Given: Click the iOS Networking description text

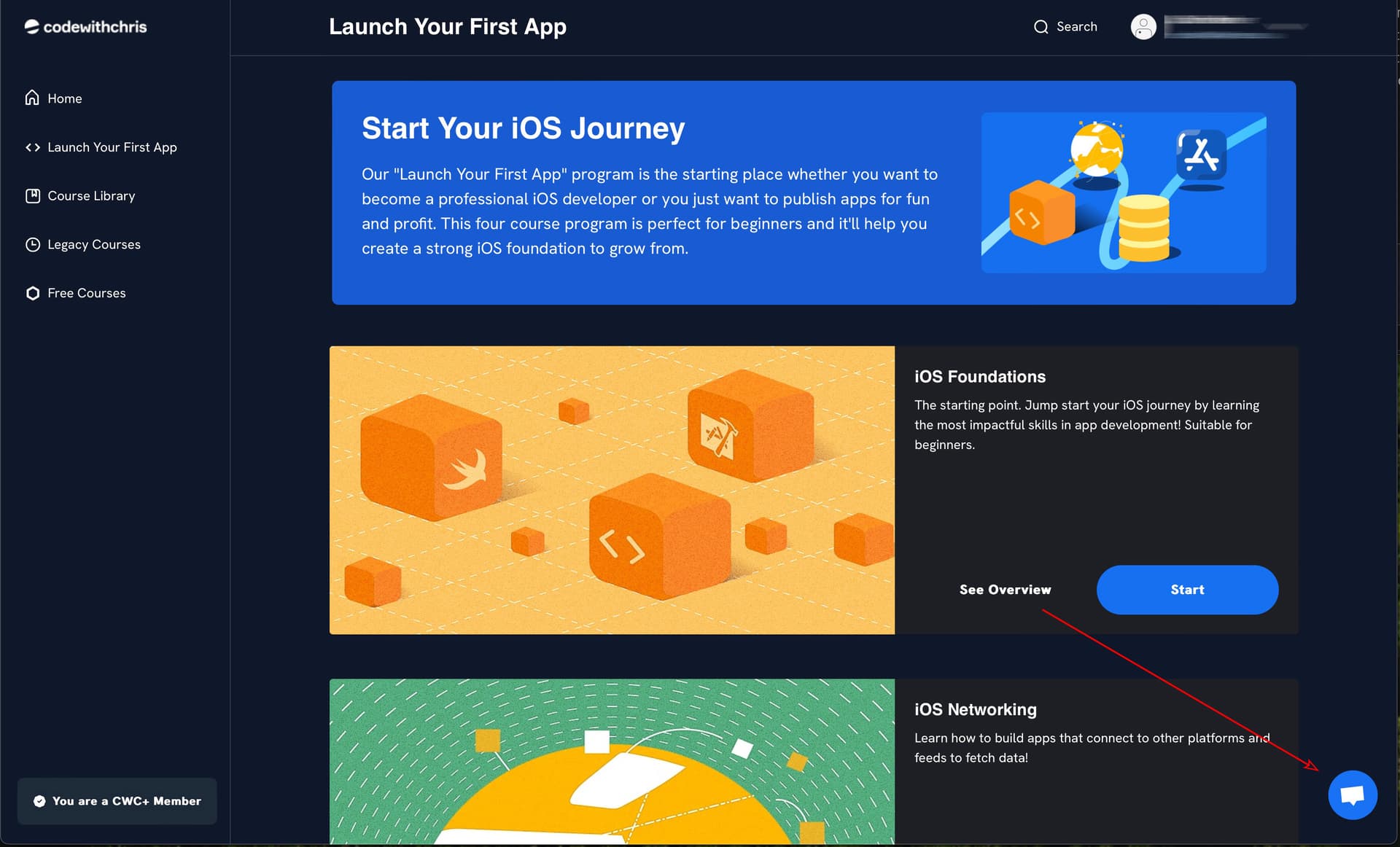Looking at the screenshot, I should point(1092,748).
